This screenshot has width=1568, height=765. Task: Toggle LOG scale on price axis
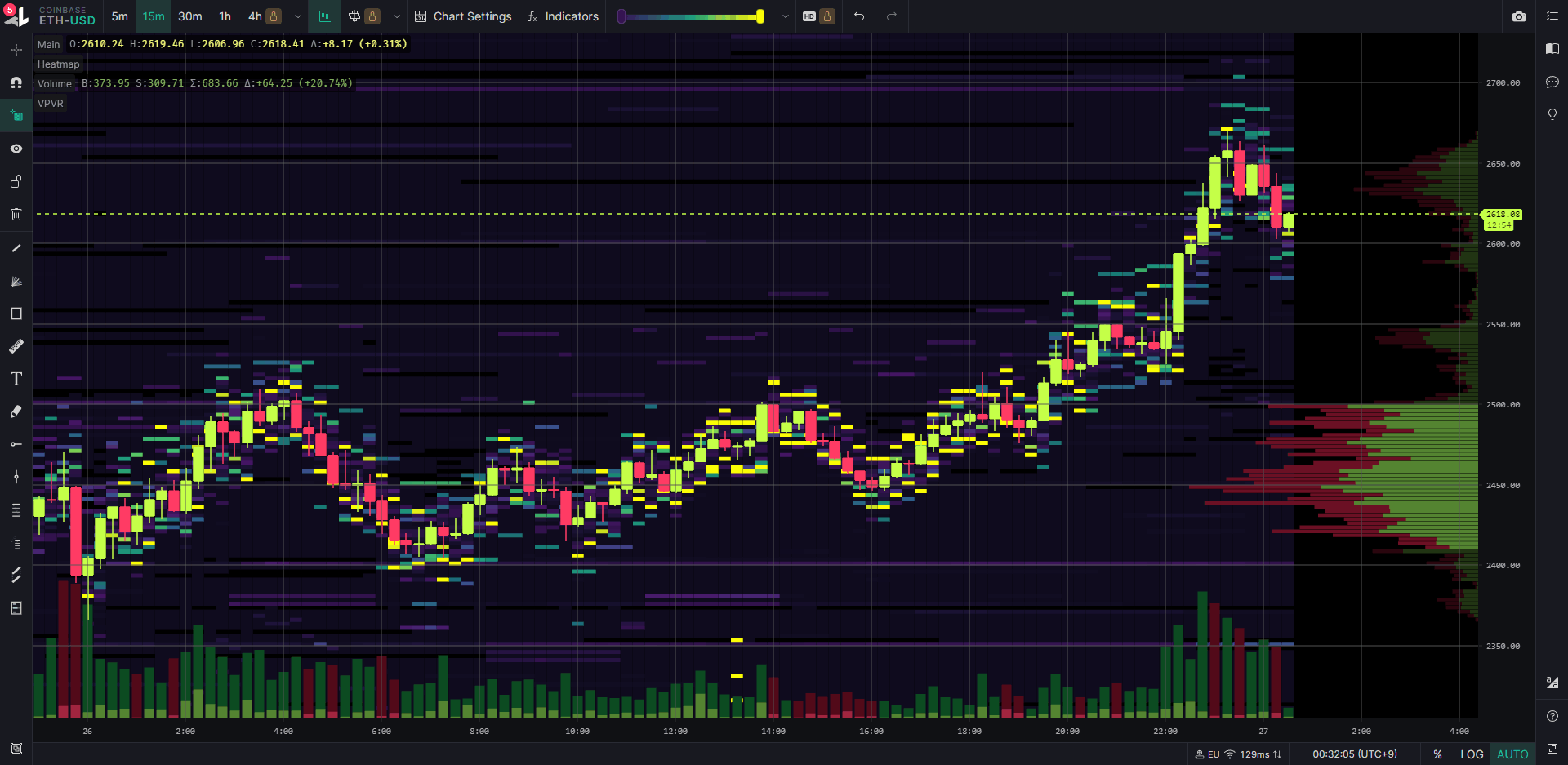(1471, 754)
